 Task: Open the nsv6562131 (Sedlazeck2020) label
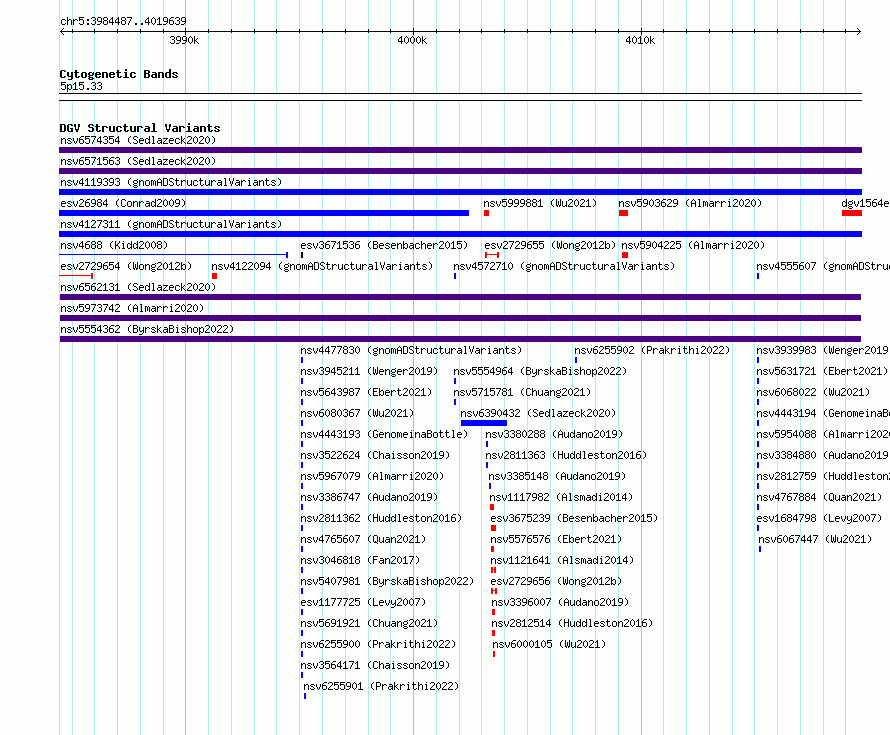tap(138, 287)
